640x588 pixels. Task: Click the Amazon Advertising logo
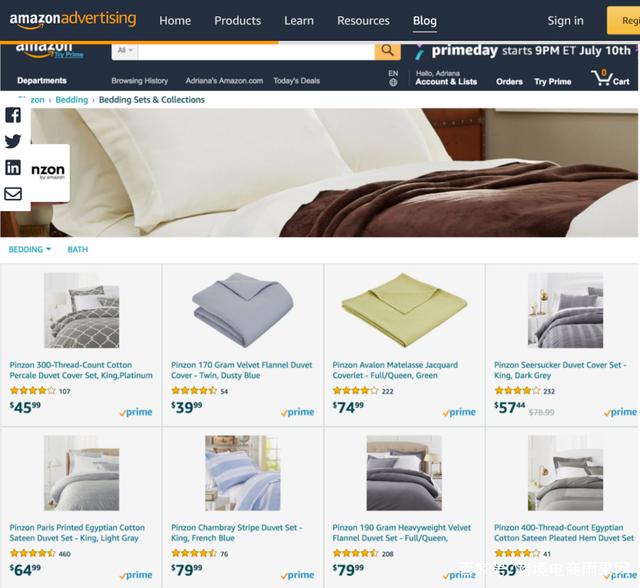pyautogui.click(x=73, y=20)
